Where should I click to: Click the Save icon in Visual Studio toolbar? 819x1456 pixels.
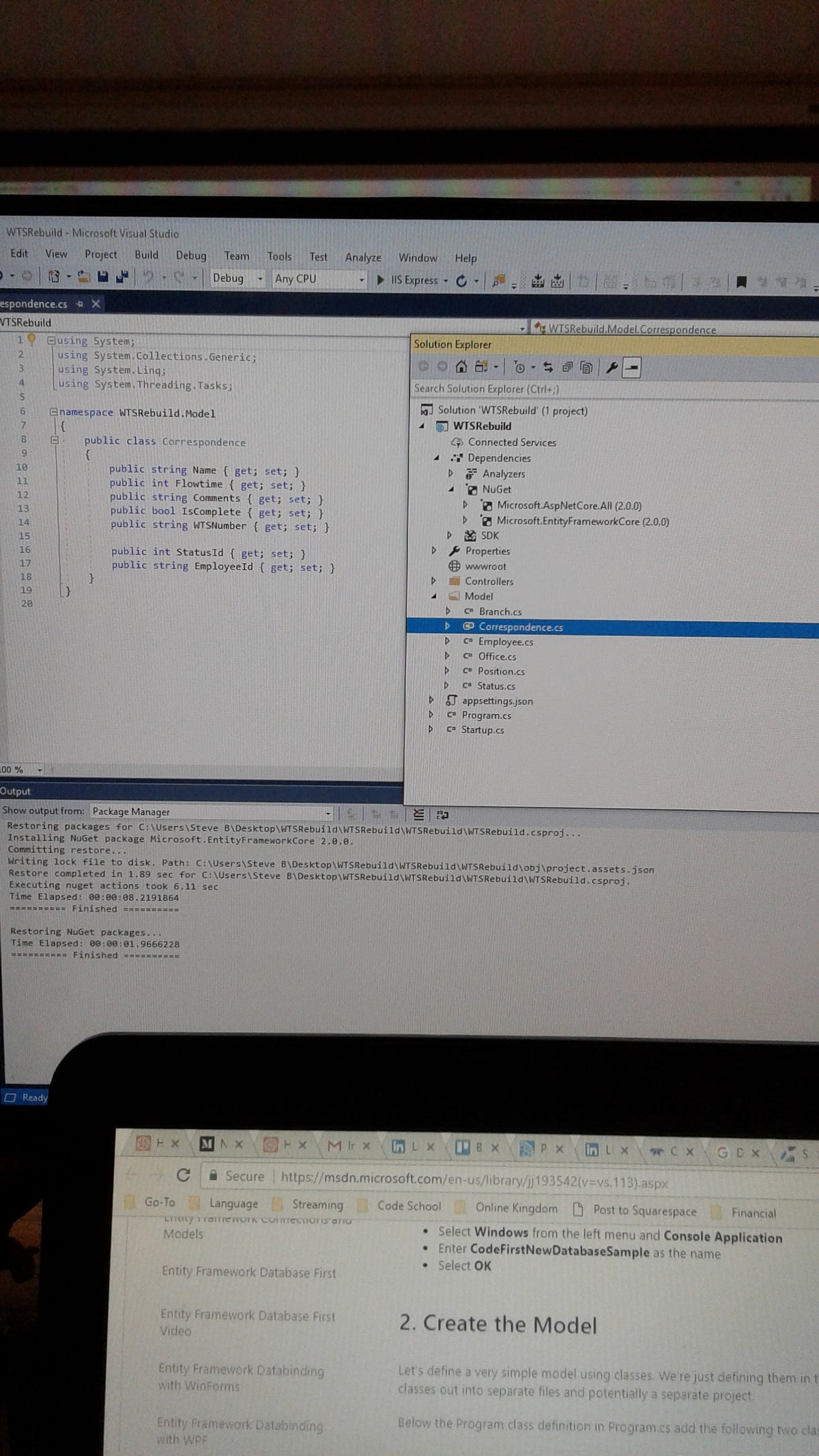(x=103, y=277)
